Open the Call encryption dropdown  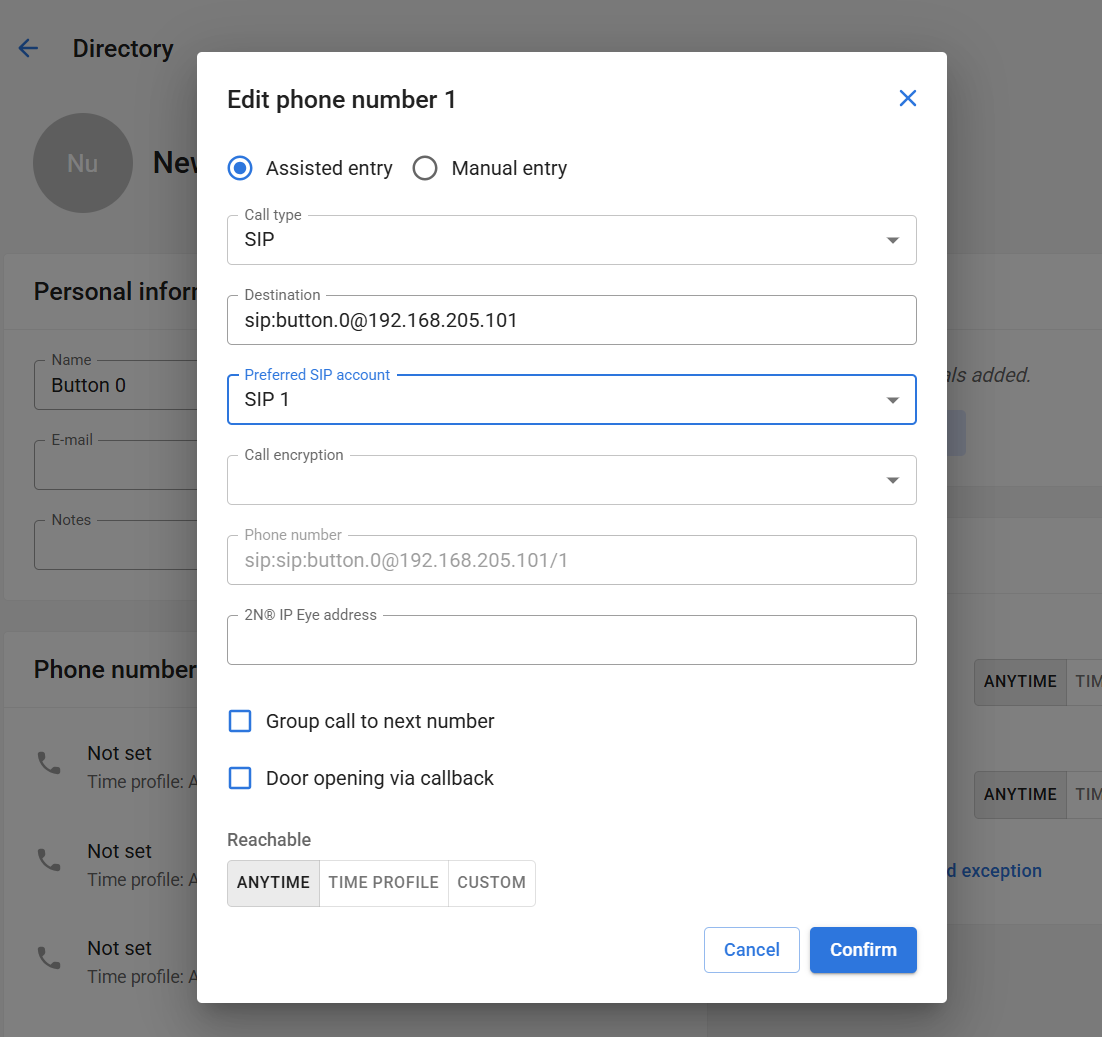(571, 480)
